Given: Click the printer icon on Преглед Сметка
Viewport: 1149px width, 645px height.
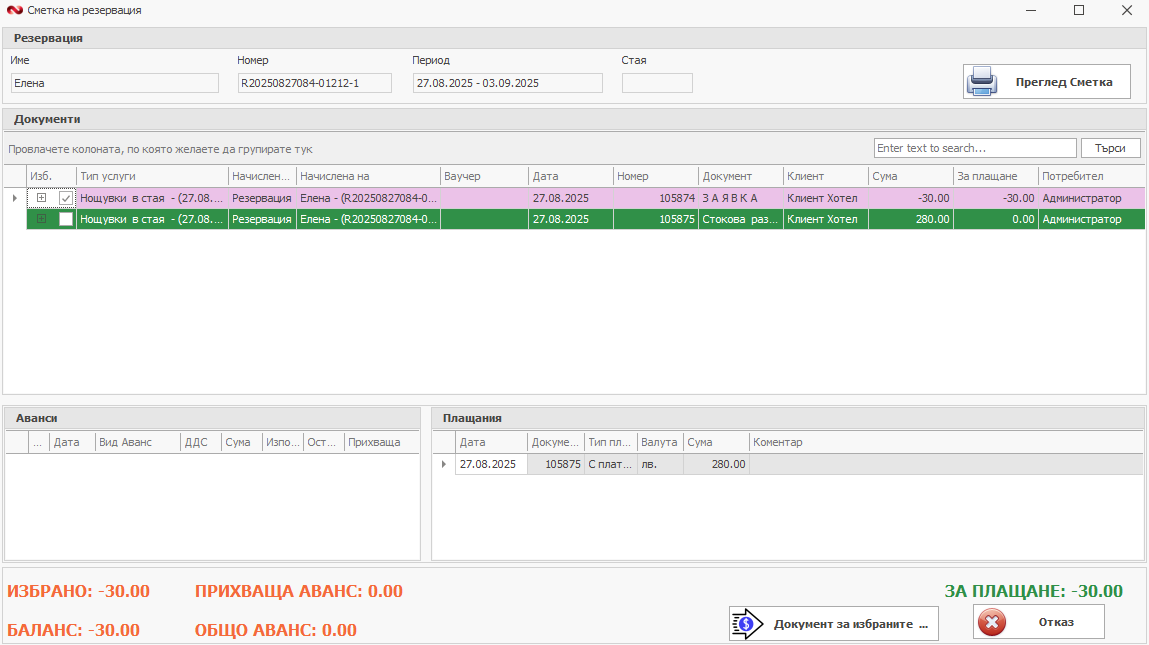Looking at the screenshot, I should (x=982, y=82).
